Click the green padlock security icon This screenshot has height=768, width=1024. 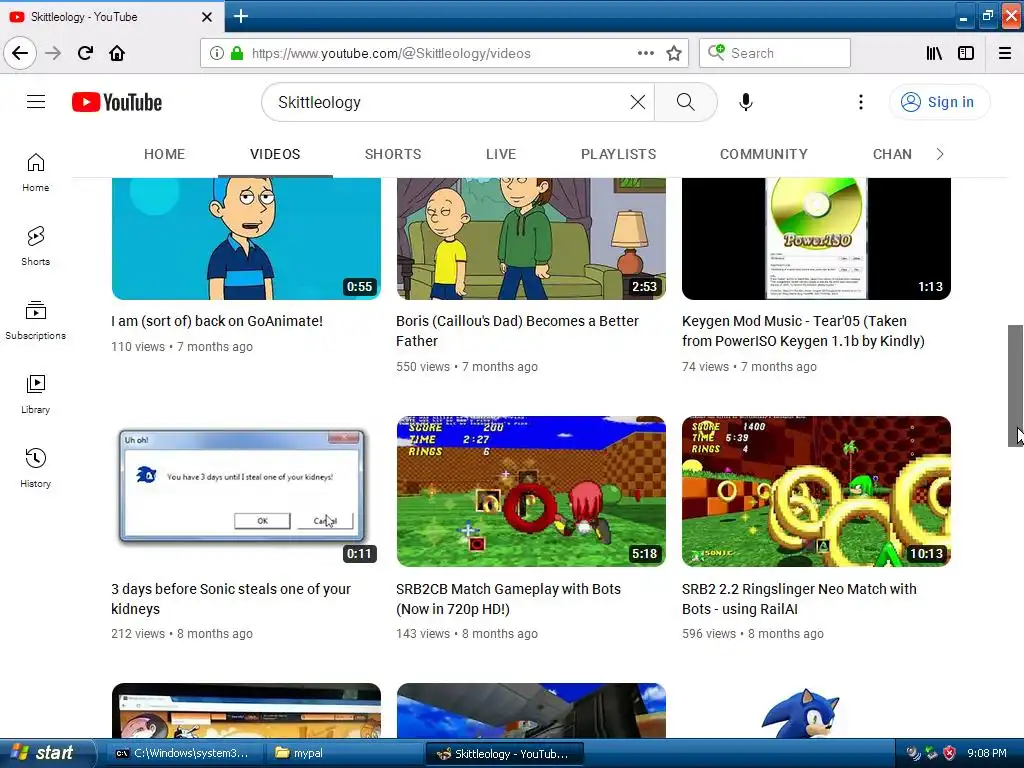(x=237, y=53)
